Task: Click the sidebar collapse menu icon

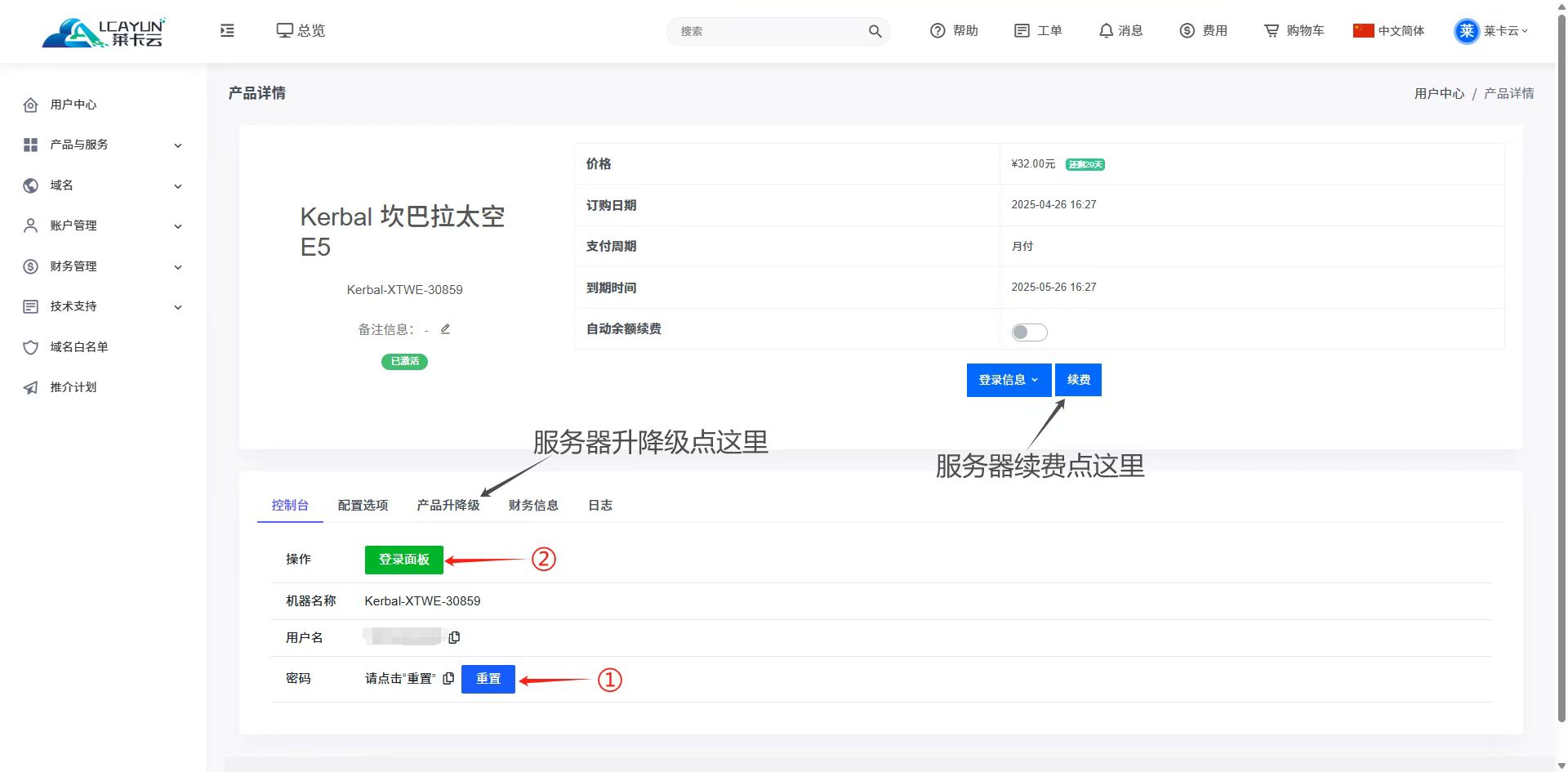Action: pos(227,30)
